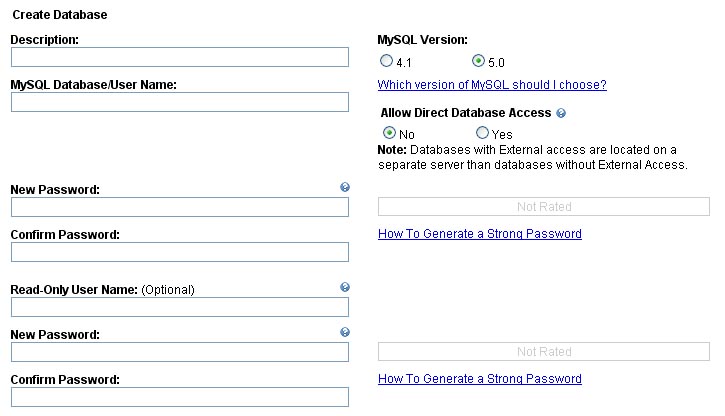This screenshot has width=725, height=416.
Task: Click help icon above second New Password field
Action: [345, 332]
